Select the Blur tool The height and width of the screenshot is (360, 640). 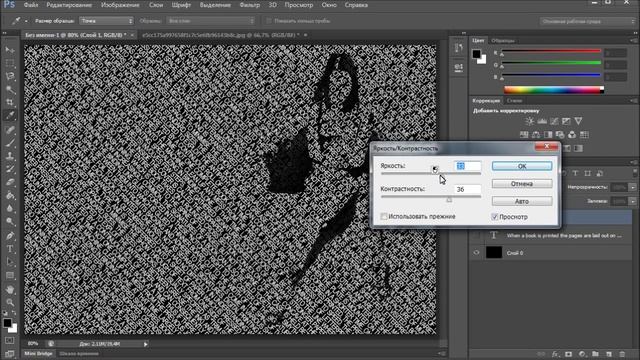click(10, 209)
